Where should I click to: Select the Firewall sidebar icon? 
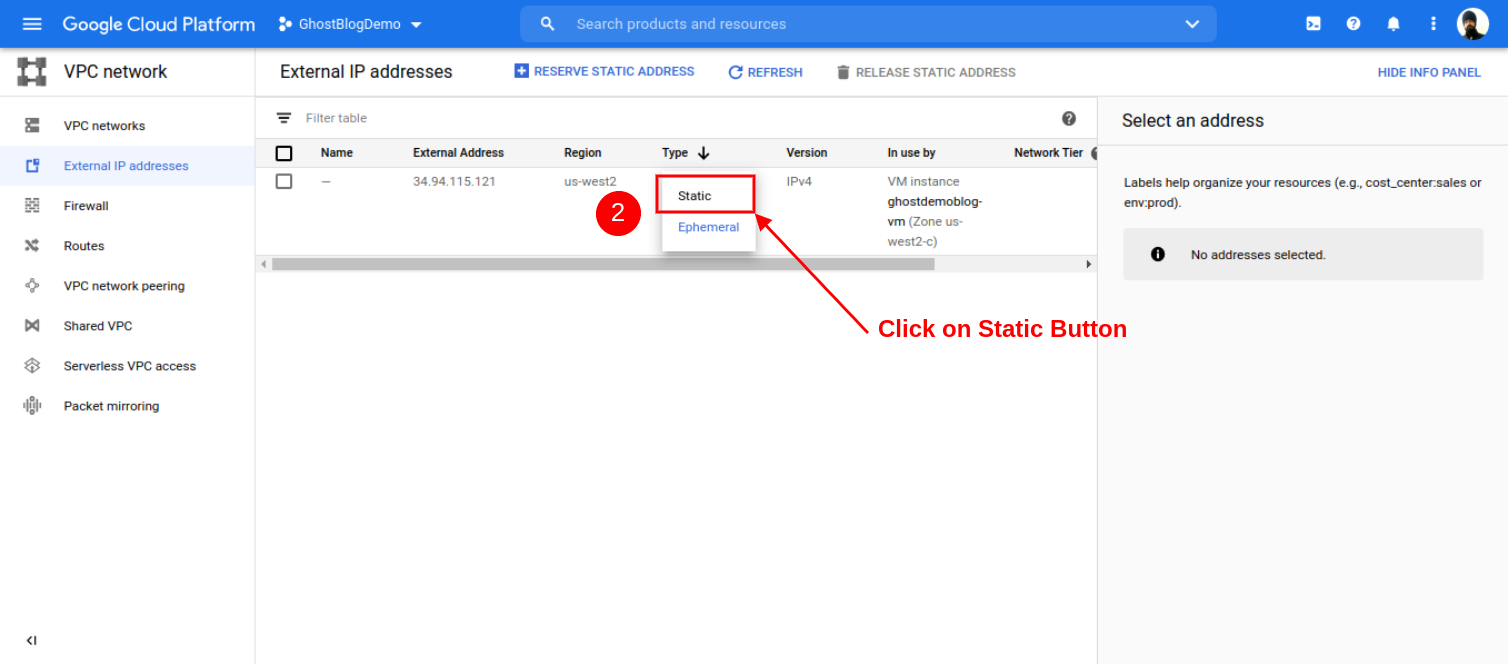pos(31,205)
